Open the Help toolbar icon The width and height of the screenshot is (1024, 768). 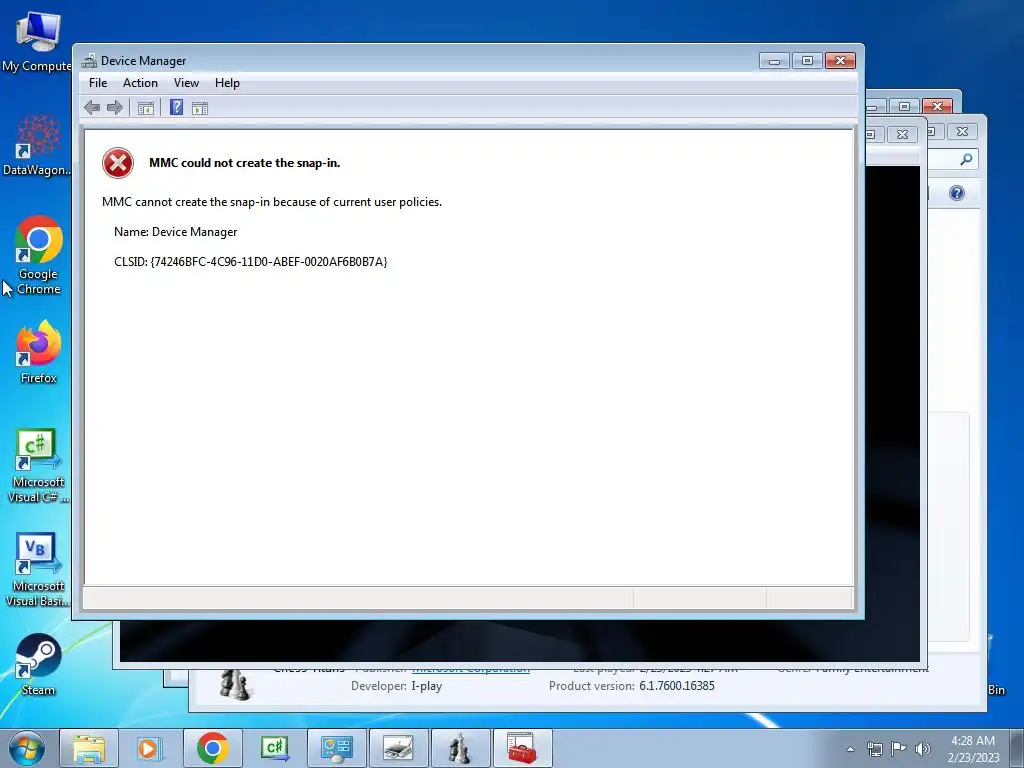click(176, 108)
